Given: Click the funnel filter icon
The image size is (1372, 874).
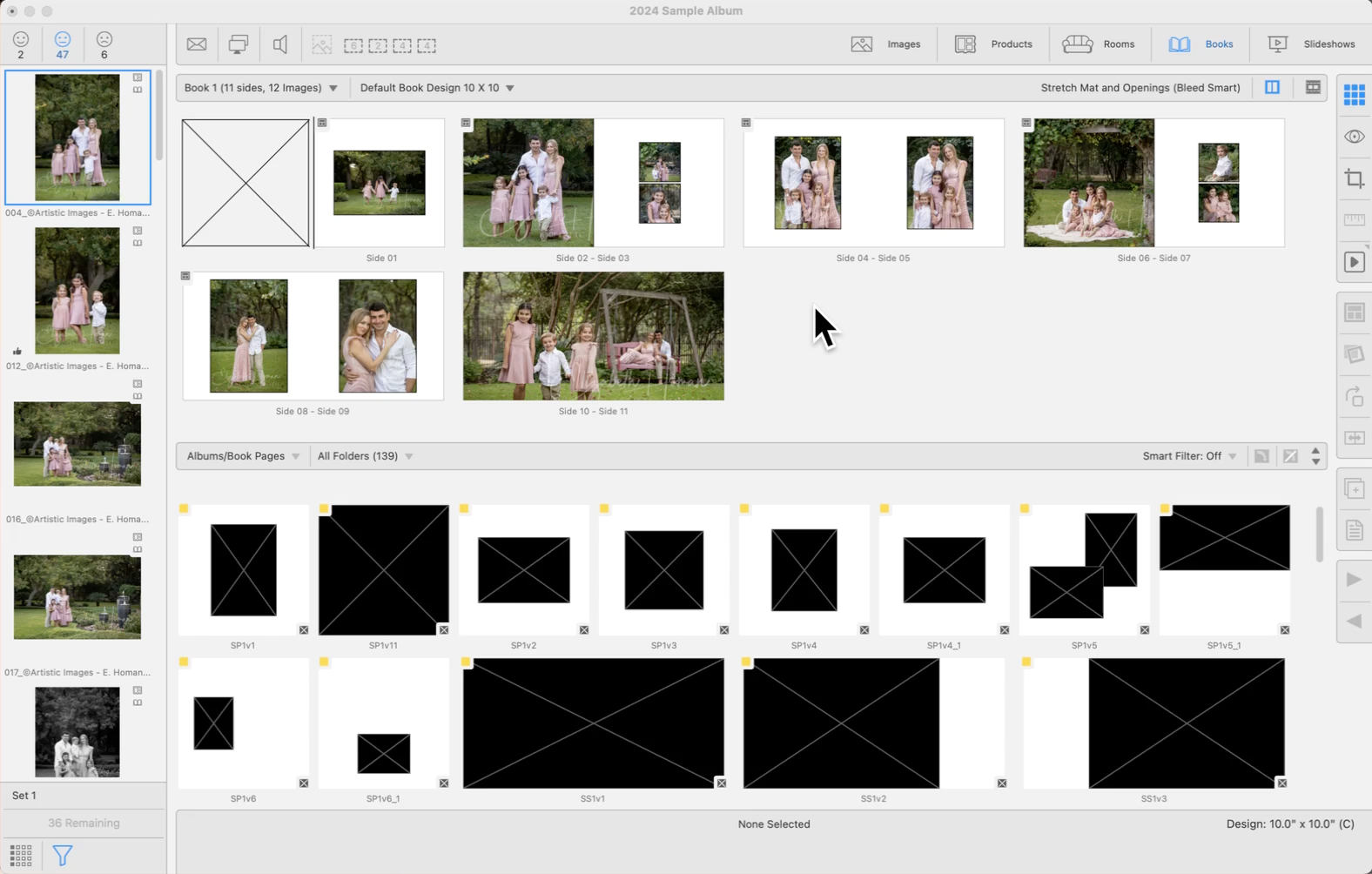Looking at the screenshot, I should point(63,855).
